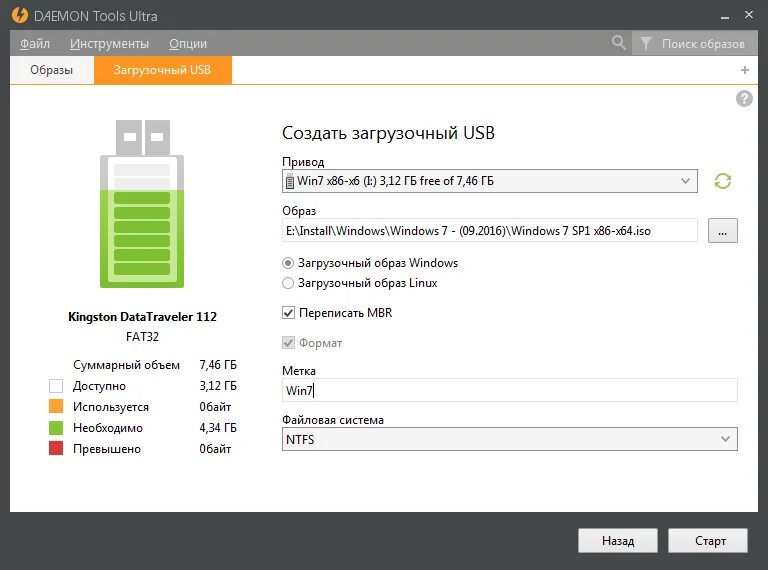Click the green Необходимо color swatch
The width and height of the screenshot is (768, 570).
tap(56, 428)
